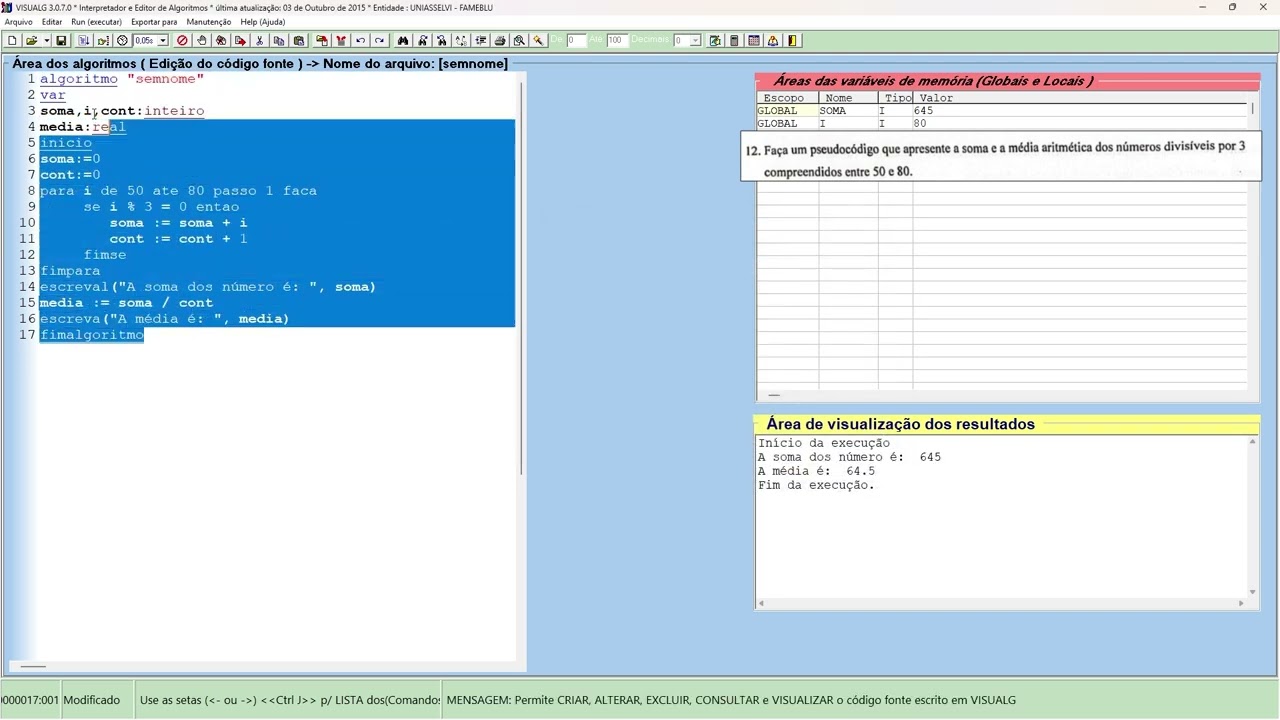Click the warning triangle help icon
This screenshot has width=1280, height=720.
(773, 41)
